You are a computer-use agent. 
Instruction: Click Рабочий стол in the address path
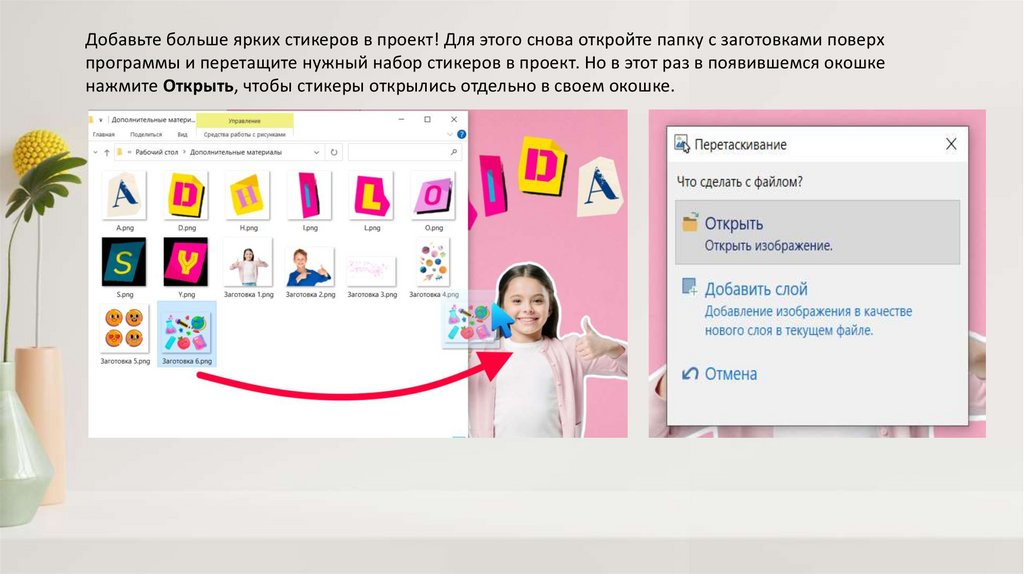pyautogui.click(x=157, y=152)
